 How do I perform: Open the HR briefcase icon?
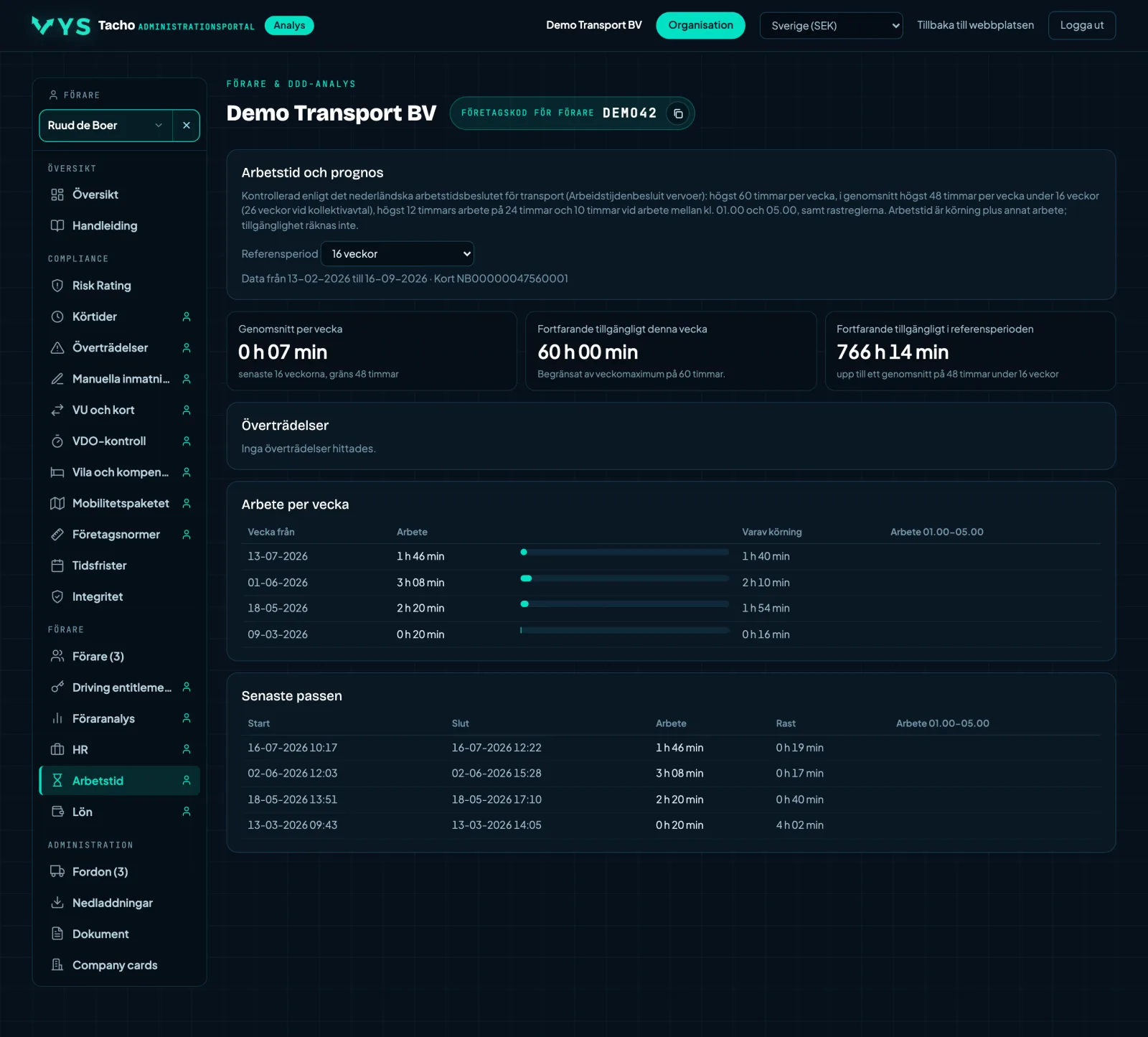coord(57,749)
